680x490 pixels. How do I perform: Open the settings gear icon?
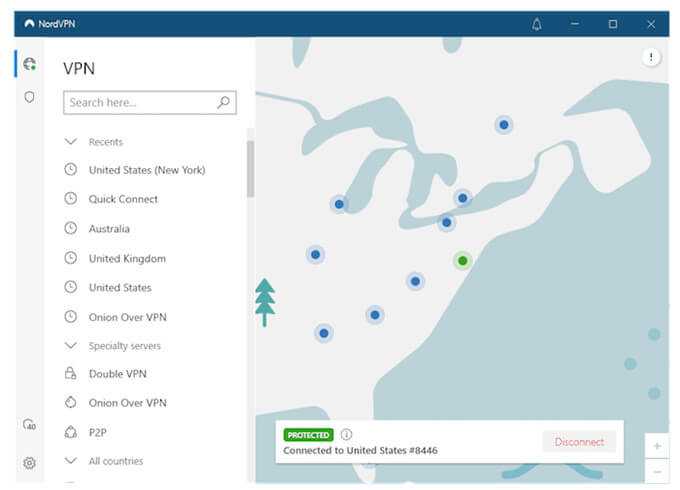pos(29,463)
